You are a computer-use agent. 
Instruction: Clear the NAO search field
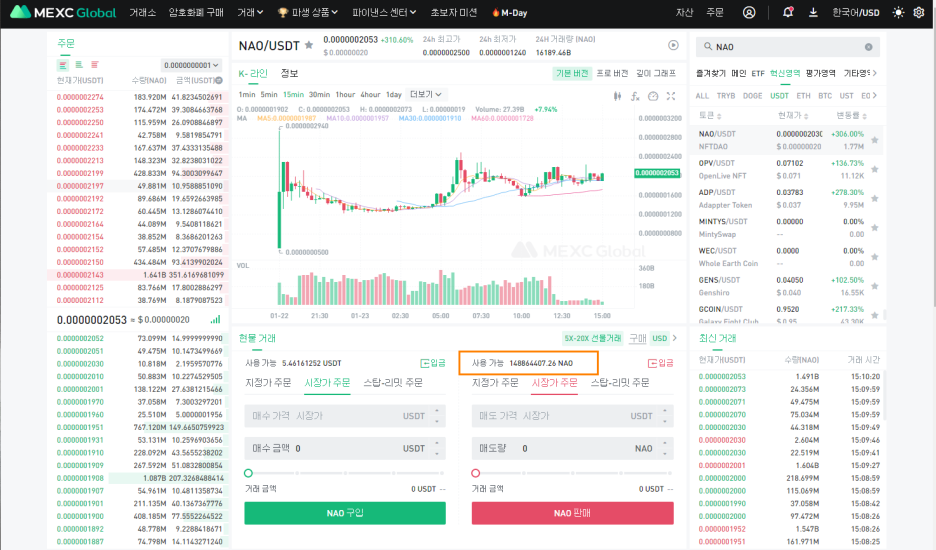(869, 47)
